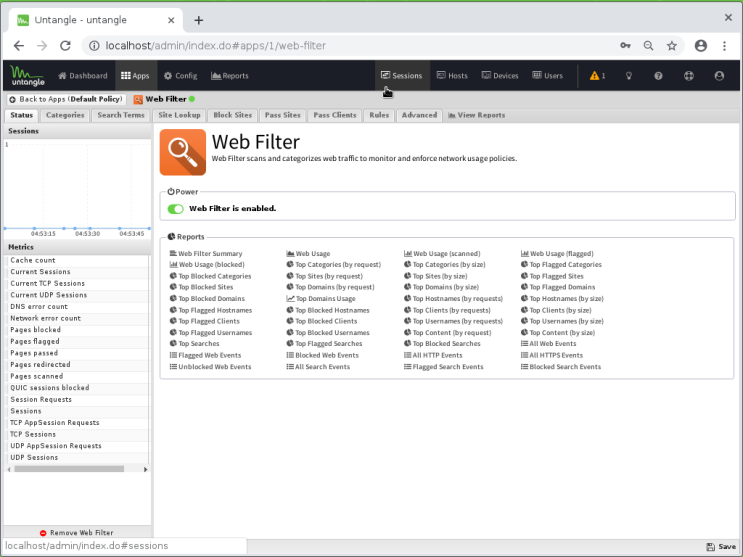
Task: Open Config in the top navigation
Action: pyautogui.click(x=181, y=76)
